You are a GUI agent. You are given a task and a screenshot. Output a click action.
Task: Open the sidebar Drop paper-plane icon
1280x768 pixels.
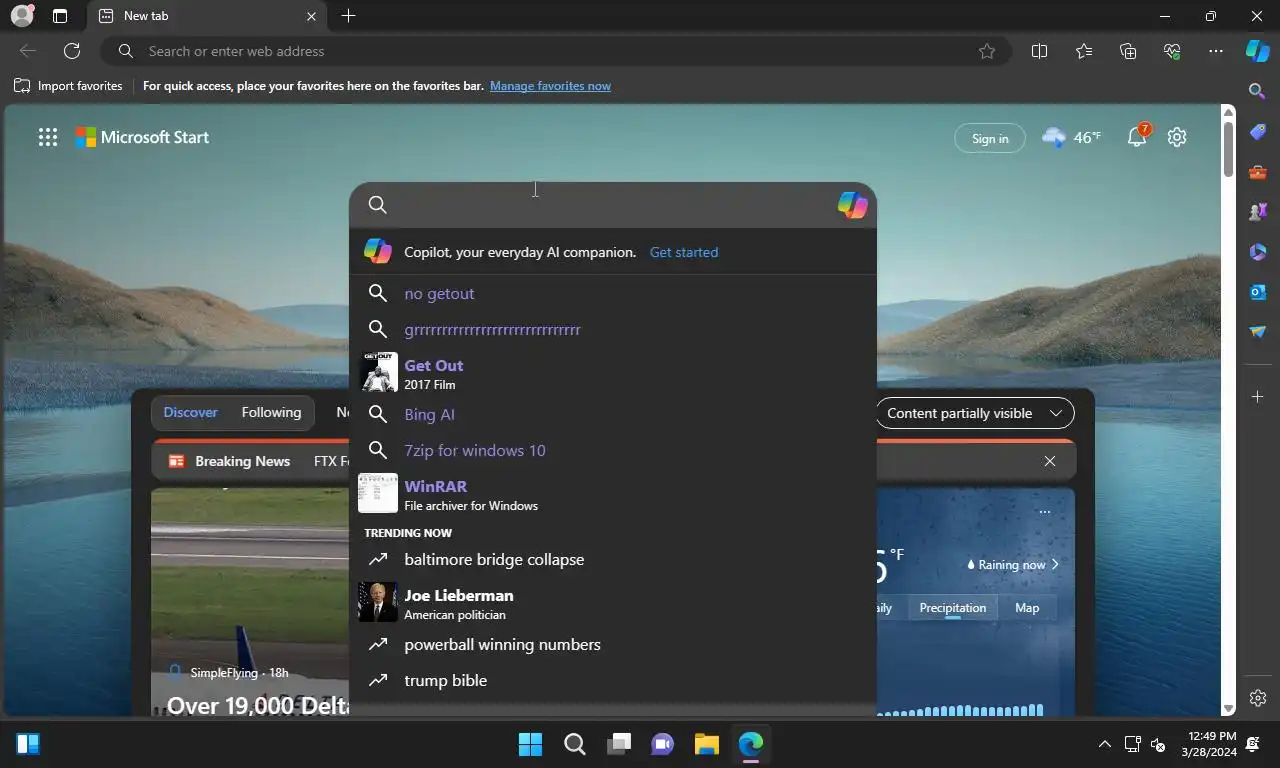[1258, 332]
